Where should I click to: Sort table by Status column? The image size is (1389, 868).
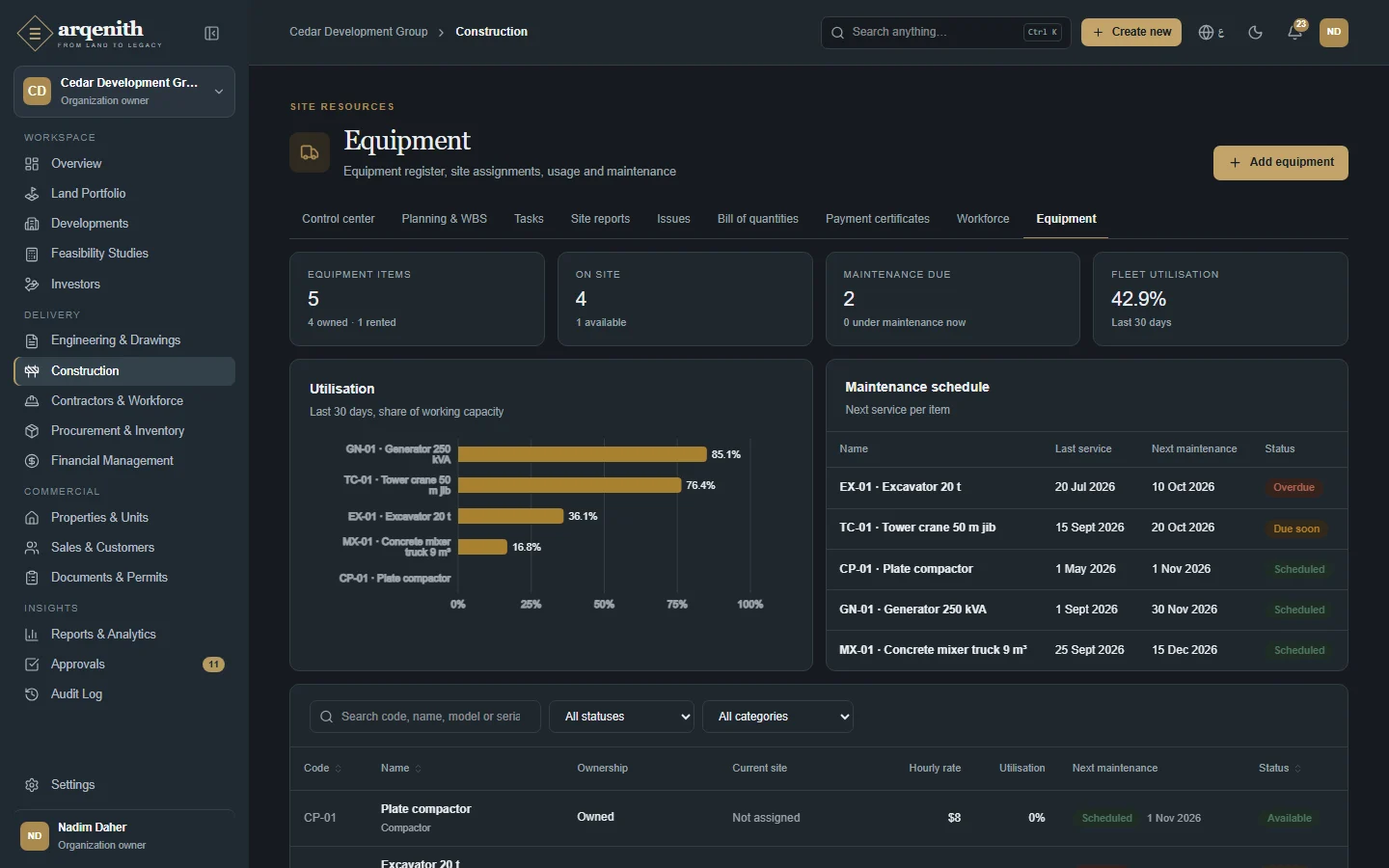[1280, 769]
